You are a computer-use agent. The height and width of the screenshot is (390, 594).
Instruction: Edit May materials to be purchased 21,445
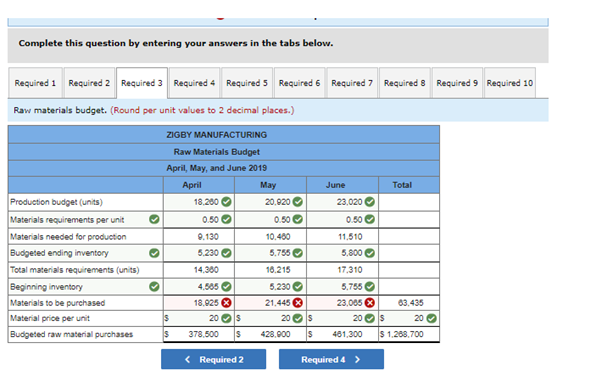pos(270,303)
